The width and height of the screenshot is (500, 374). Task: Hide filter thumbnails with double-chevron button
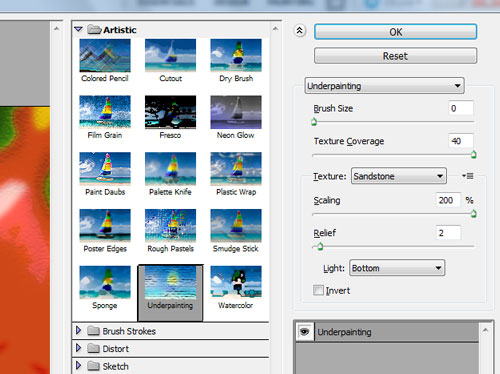[300, 31]
